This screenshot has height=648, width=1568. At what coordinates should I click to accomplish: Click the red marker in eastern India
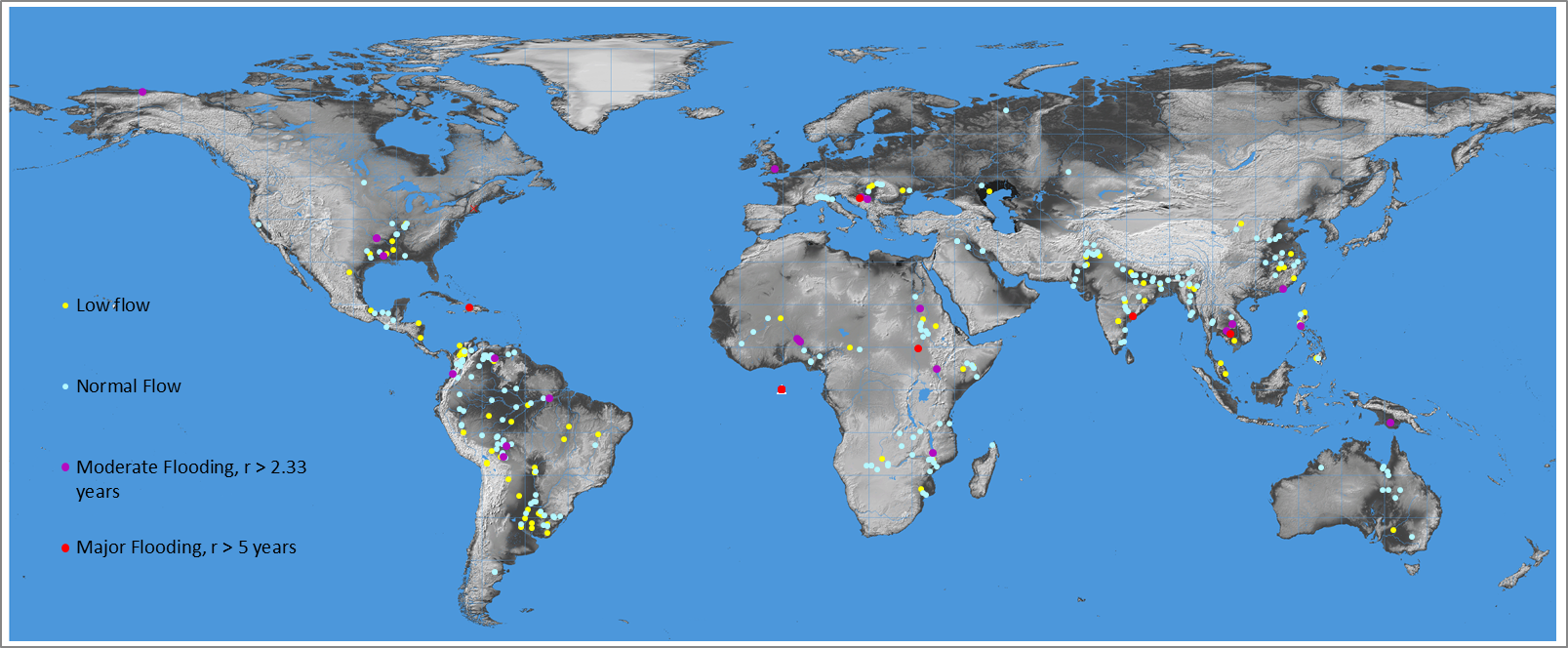coord(1133,316)
